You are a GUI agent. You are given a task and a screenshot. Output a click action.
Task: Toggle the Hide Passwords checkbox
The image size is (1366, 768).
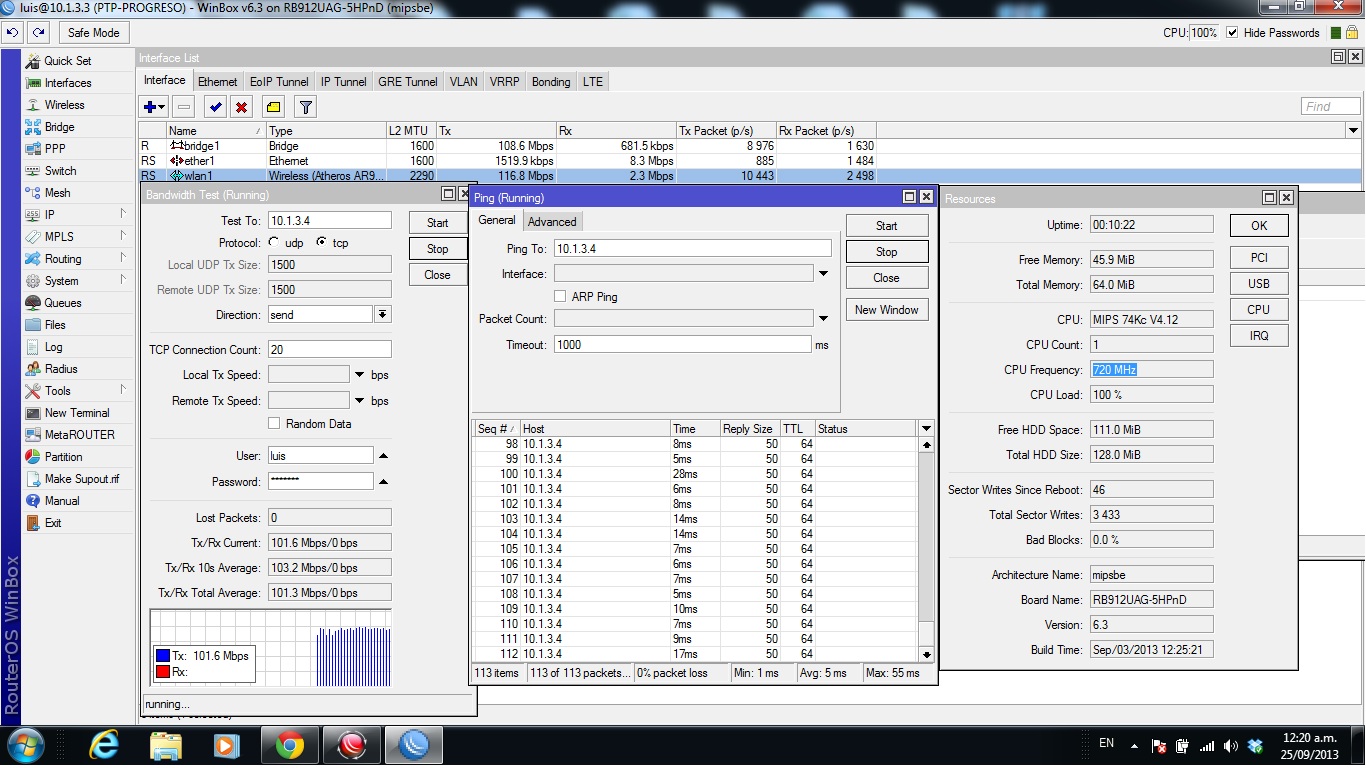click(1232, 33)
